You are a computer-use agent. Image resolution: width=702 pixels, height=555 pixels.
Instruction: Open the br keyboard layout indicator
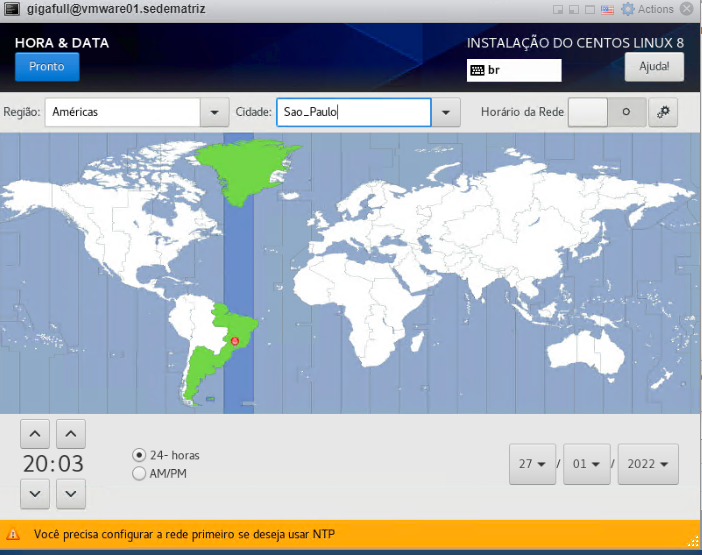coord(514,70)
